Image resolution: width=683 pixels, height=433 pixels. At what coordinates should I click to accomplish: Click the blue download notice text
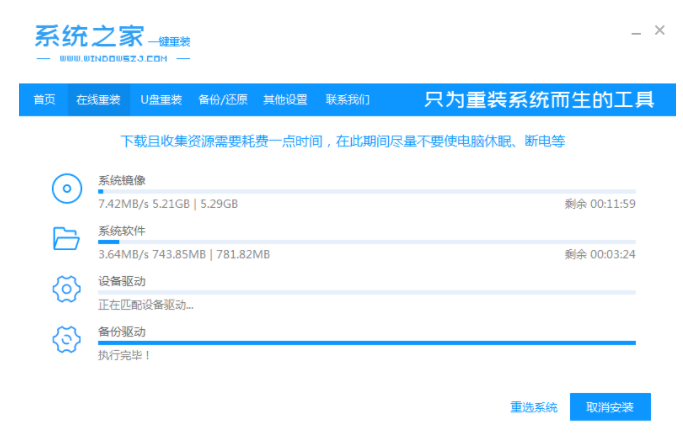click(343, 141)
